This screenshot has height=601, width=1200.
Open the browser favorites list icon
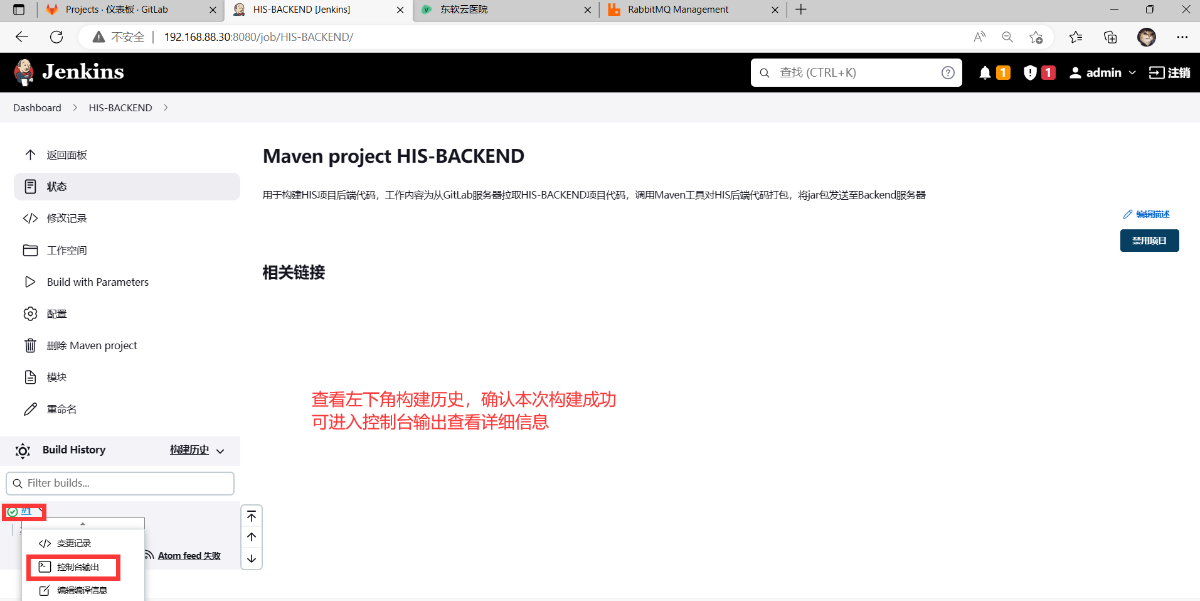click(x=1075, y=37)
